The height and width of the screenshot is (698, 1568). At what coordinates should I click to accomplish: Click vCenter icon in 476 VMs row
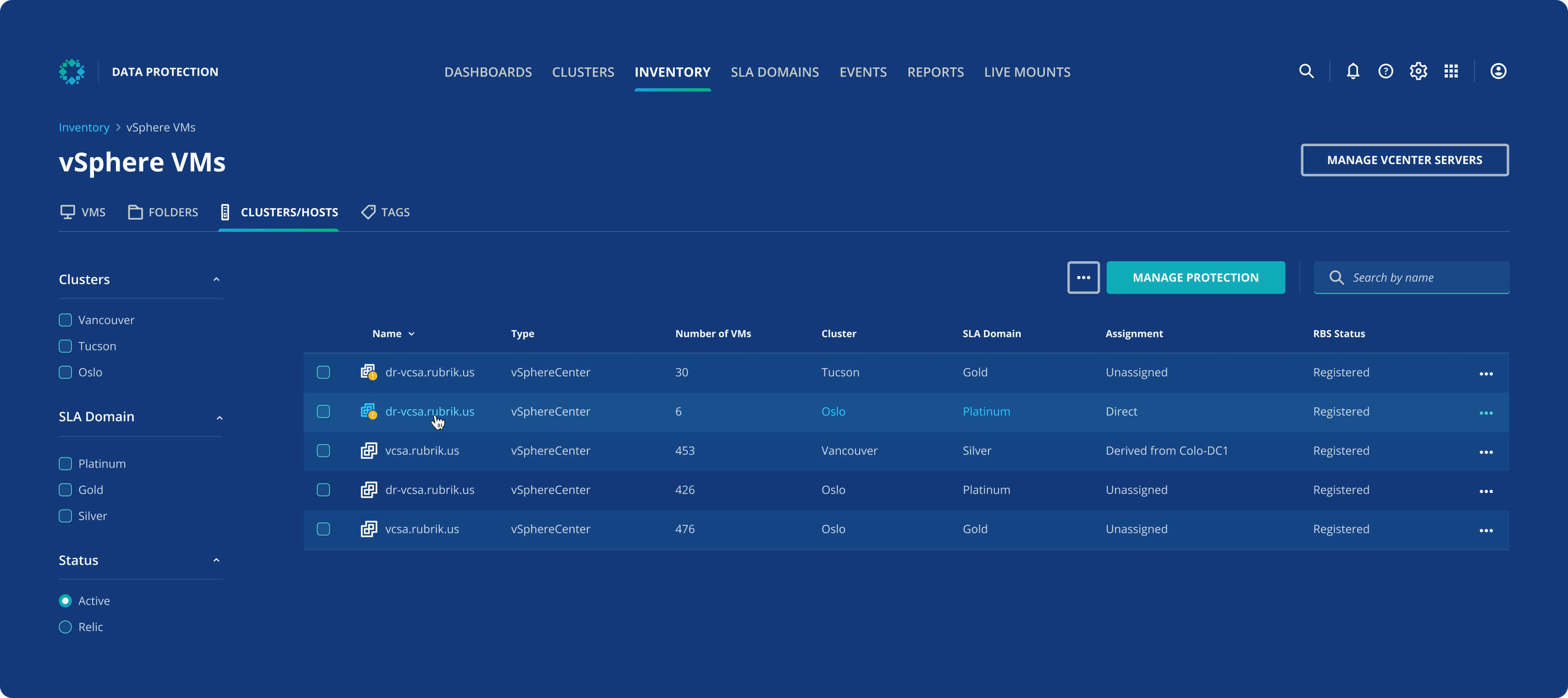tap(368, 529)
